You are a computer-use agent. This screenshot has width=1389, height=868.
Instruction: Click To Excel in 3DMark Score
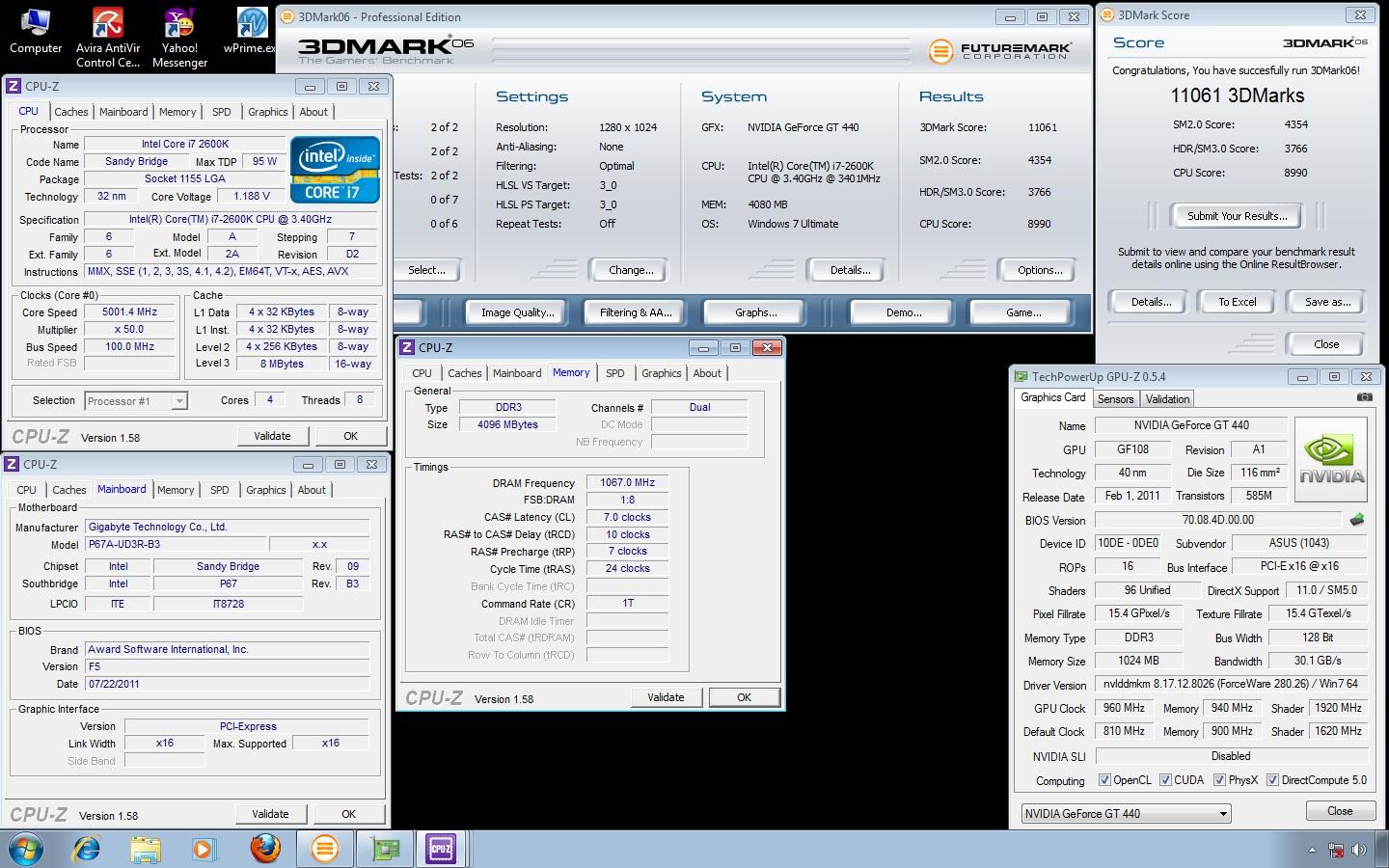(x=1237, y=302)
